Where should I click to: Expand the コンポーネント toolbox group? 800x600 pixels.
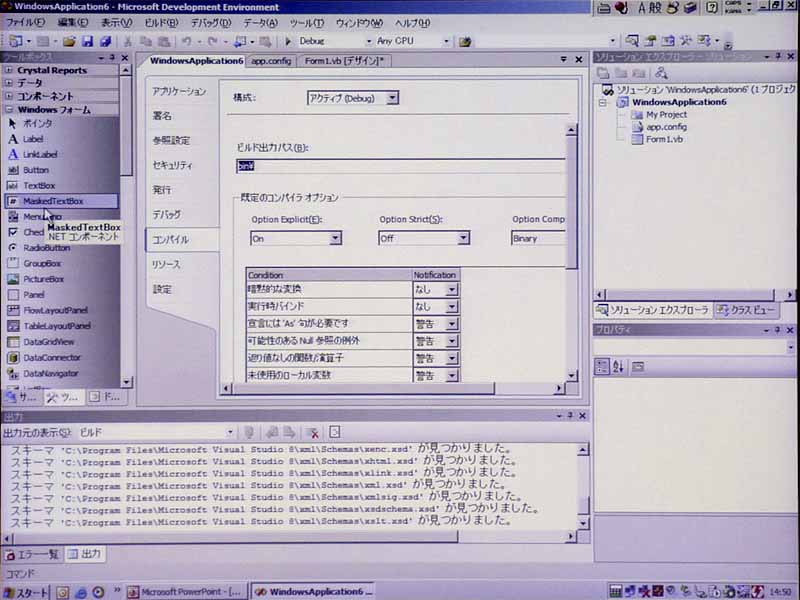9,96
